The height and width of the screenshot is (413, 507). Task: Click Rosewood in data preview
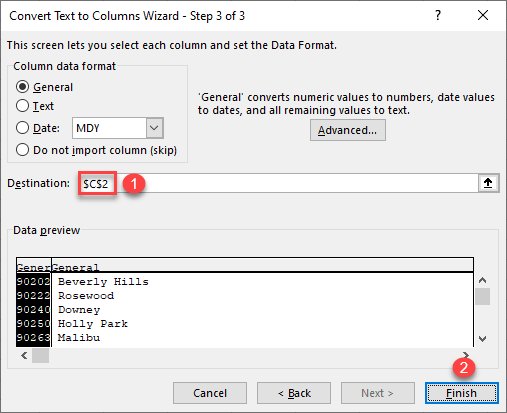point(86,296)
